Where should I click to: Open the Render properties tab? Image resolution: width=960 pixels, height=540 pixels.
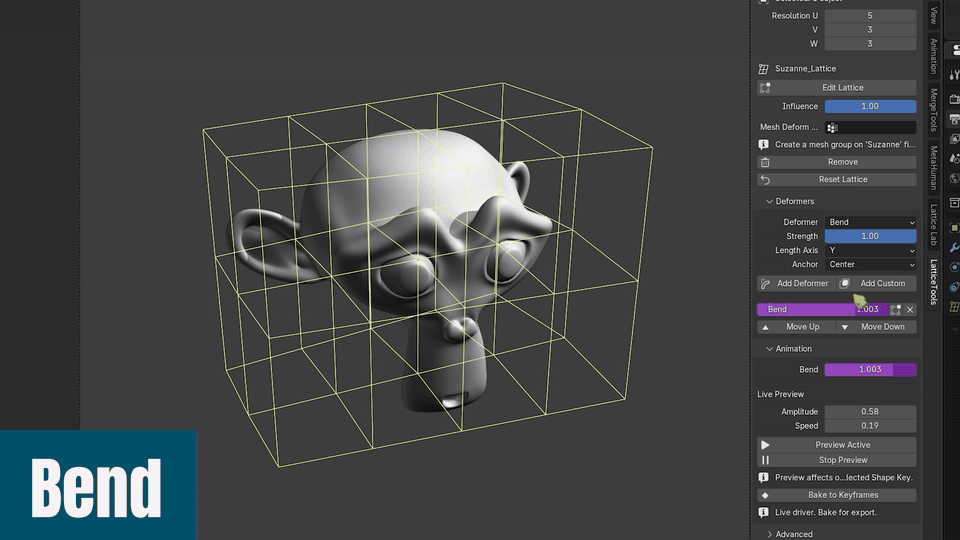pyautogui.click(x=954, y=99)
